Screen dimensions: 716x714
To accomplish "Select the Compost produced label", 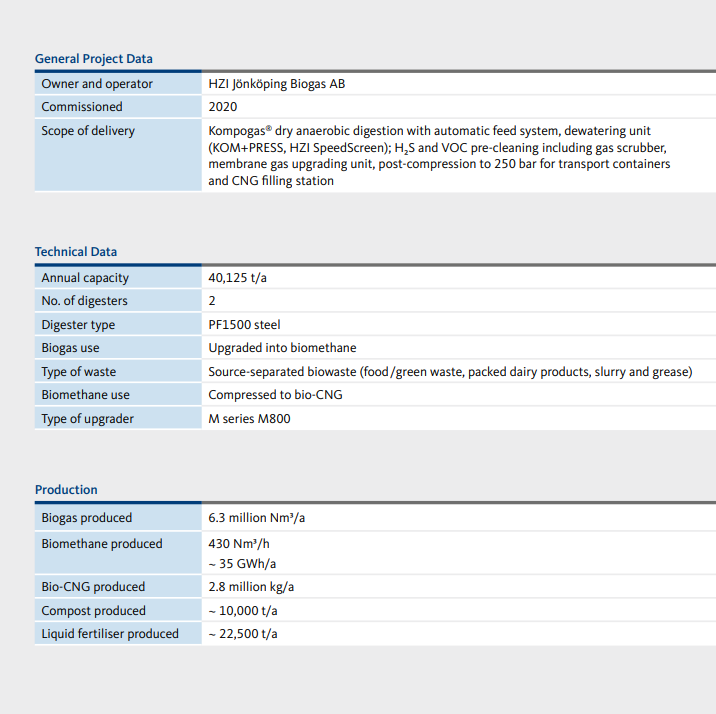I will (x=93, y=611).
